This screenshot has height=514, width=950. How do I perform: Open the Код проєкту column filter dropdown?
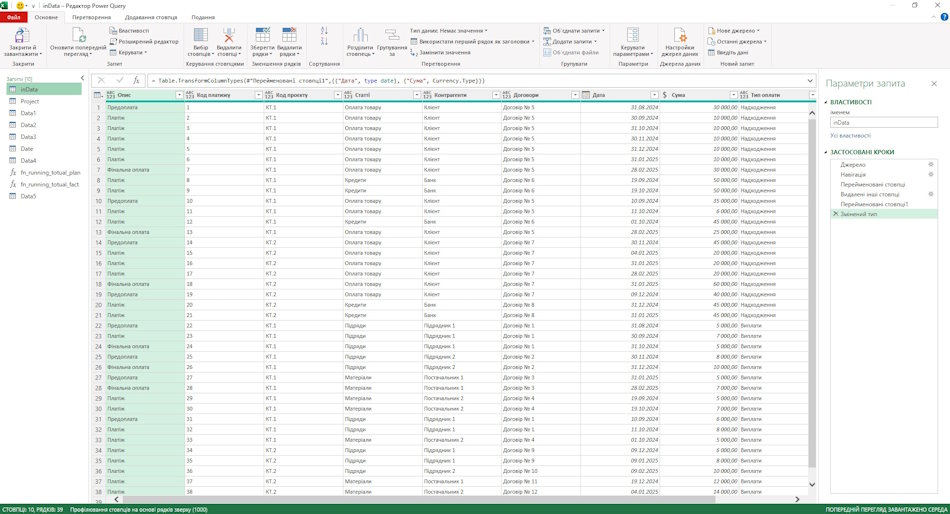pyautogui.click(x=337, y=95)
